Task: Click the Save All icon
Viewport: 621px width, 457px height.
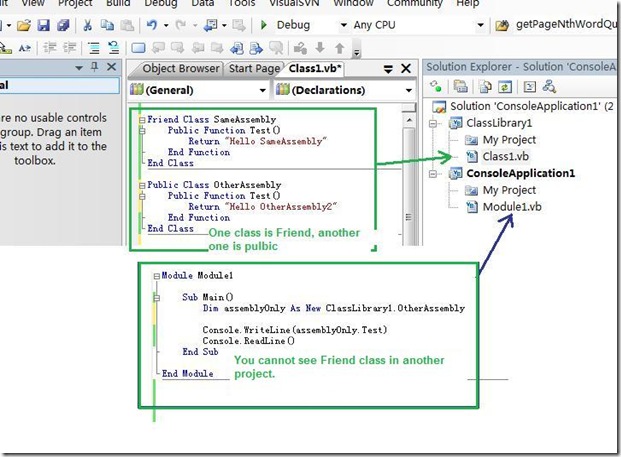Action: [63, 25]
